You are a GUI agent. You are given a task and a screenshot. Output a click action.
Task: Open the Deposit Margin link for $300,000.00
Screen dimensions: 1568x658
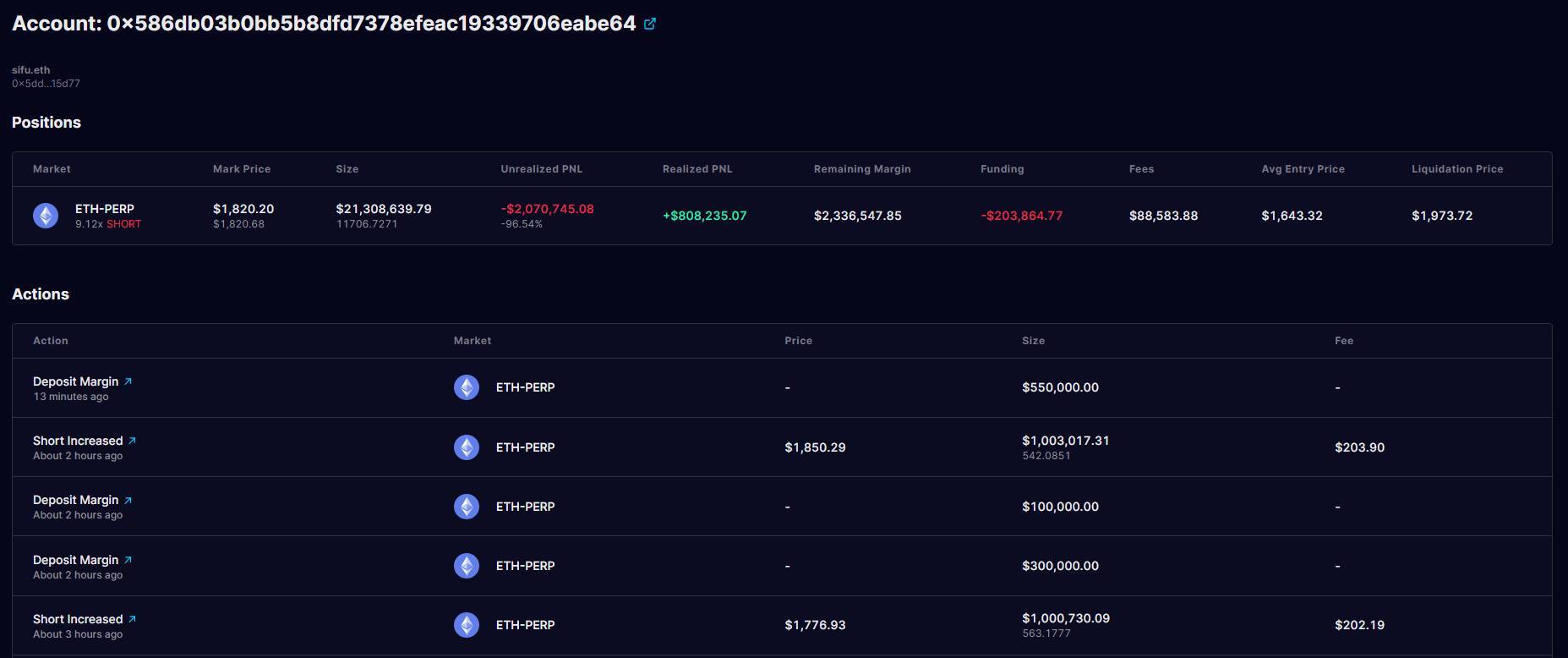(75, 560)
